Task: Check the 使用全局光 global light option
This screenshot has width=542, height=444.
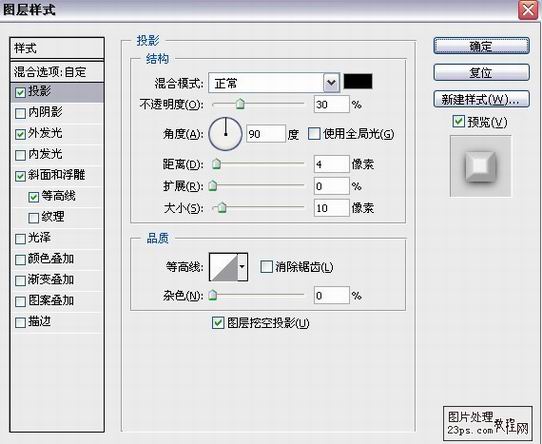Action: coord(314,134)
